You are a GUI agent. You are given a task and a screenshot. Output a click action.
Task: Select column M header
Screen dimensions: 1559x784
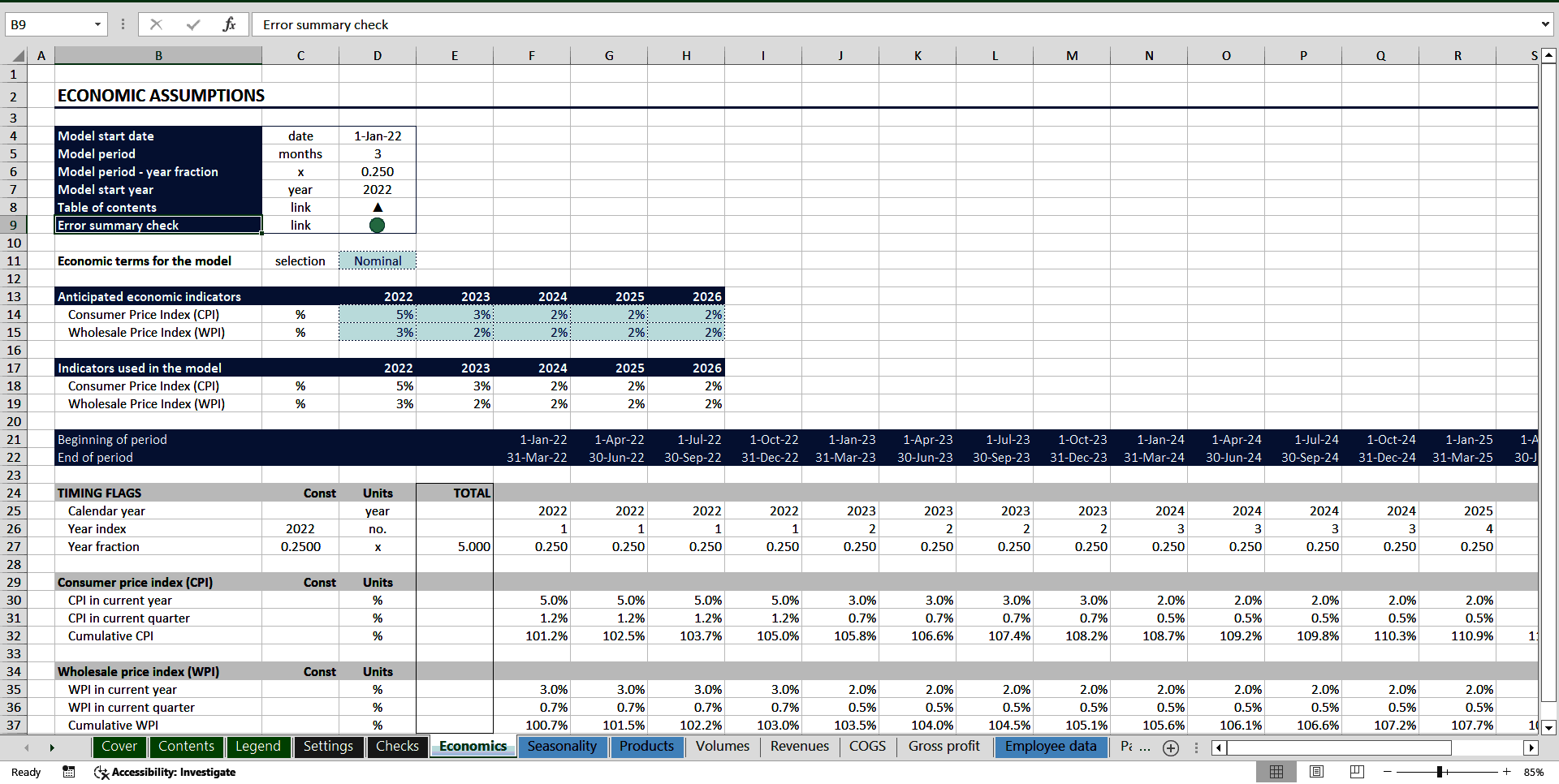[1072, 56]
